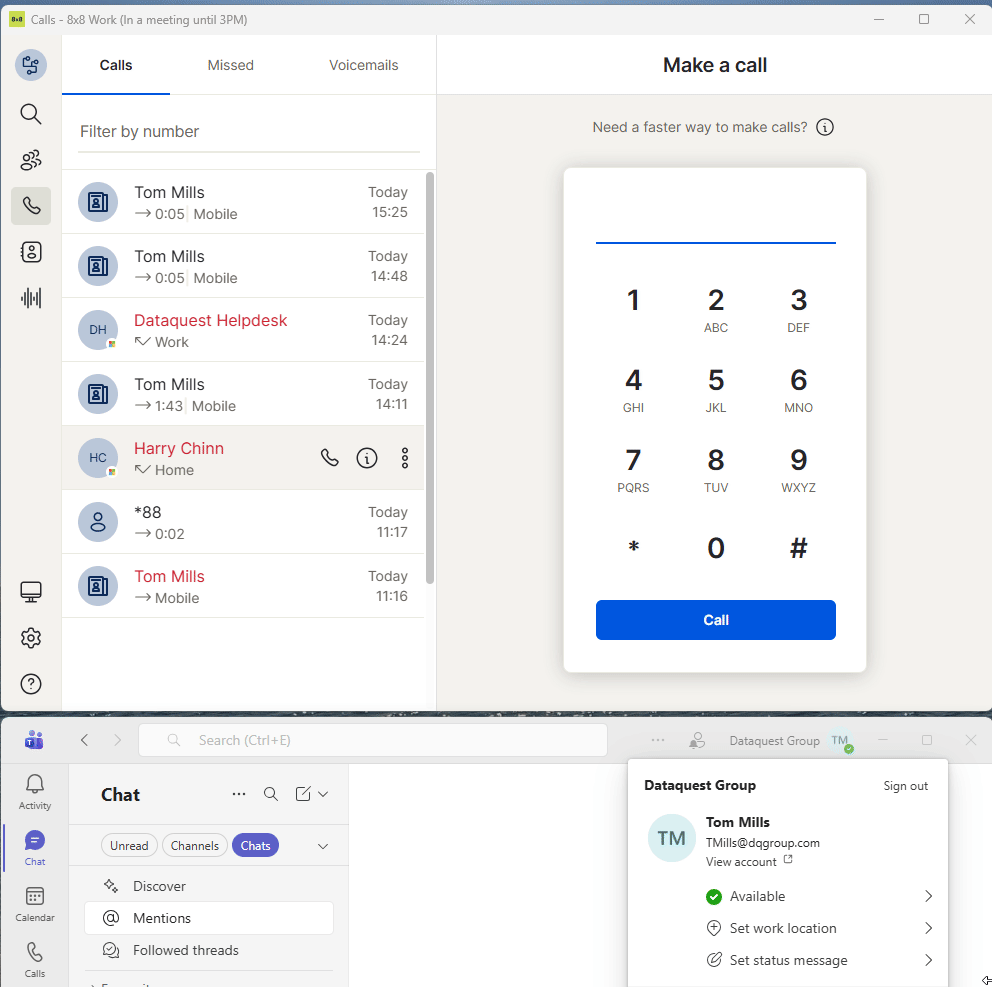Viewport: 992px width, 987px height.
Task: Search within Teams chat list
Action: click(x=271, y=794)
